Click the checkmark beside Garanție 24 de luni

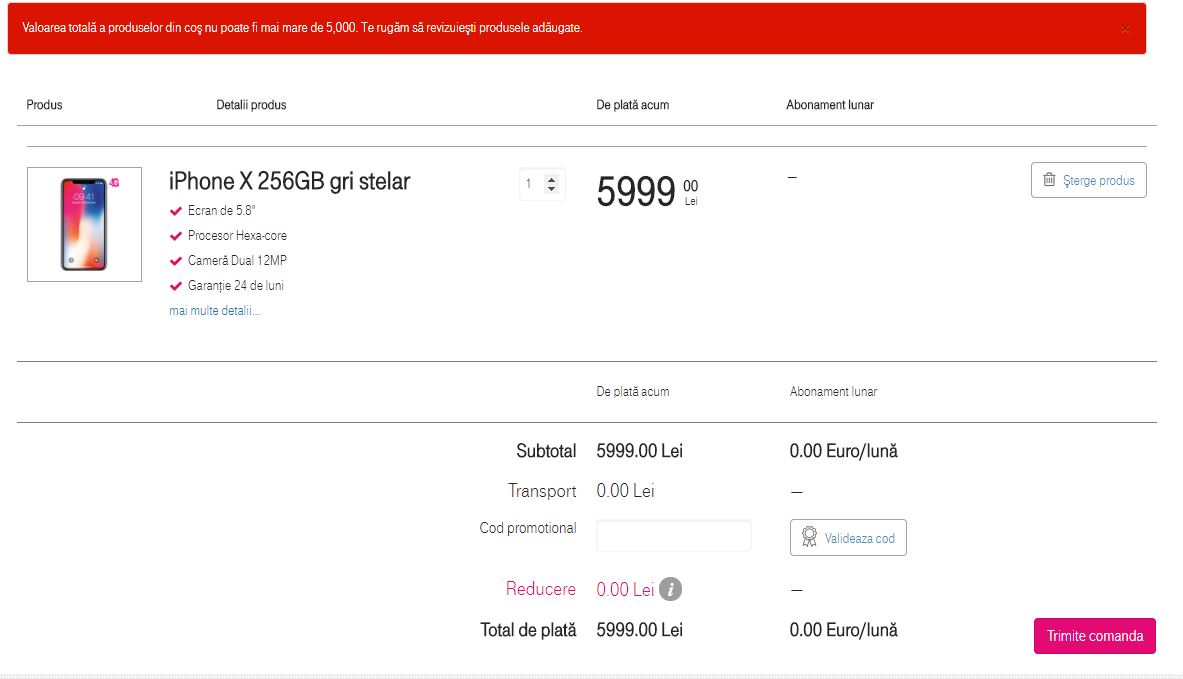pos(176,286)
